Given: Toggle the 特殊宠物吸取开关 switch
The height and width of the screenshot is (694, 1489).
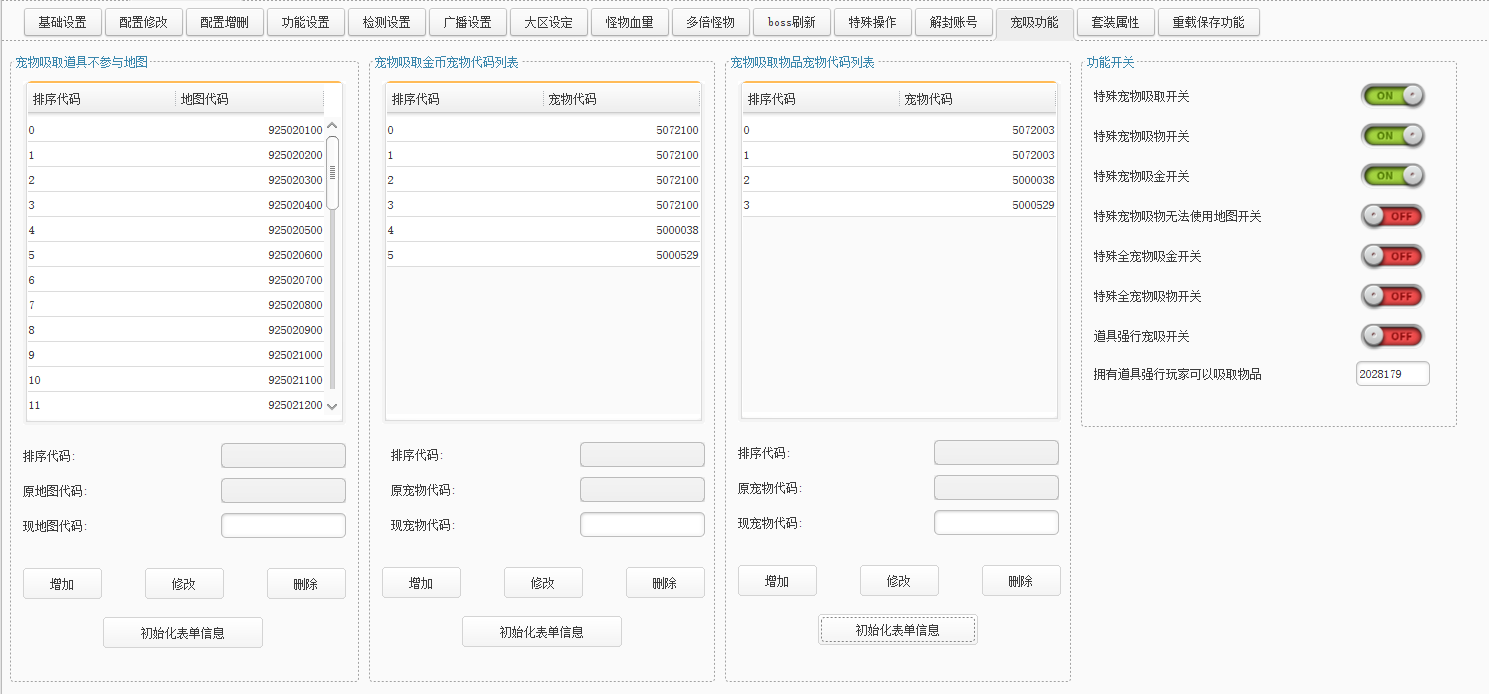Looking at the screenshot, I should (x=1392, y=96).
